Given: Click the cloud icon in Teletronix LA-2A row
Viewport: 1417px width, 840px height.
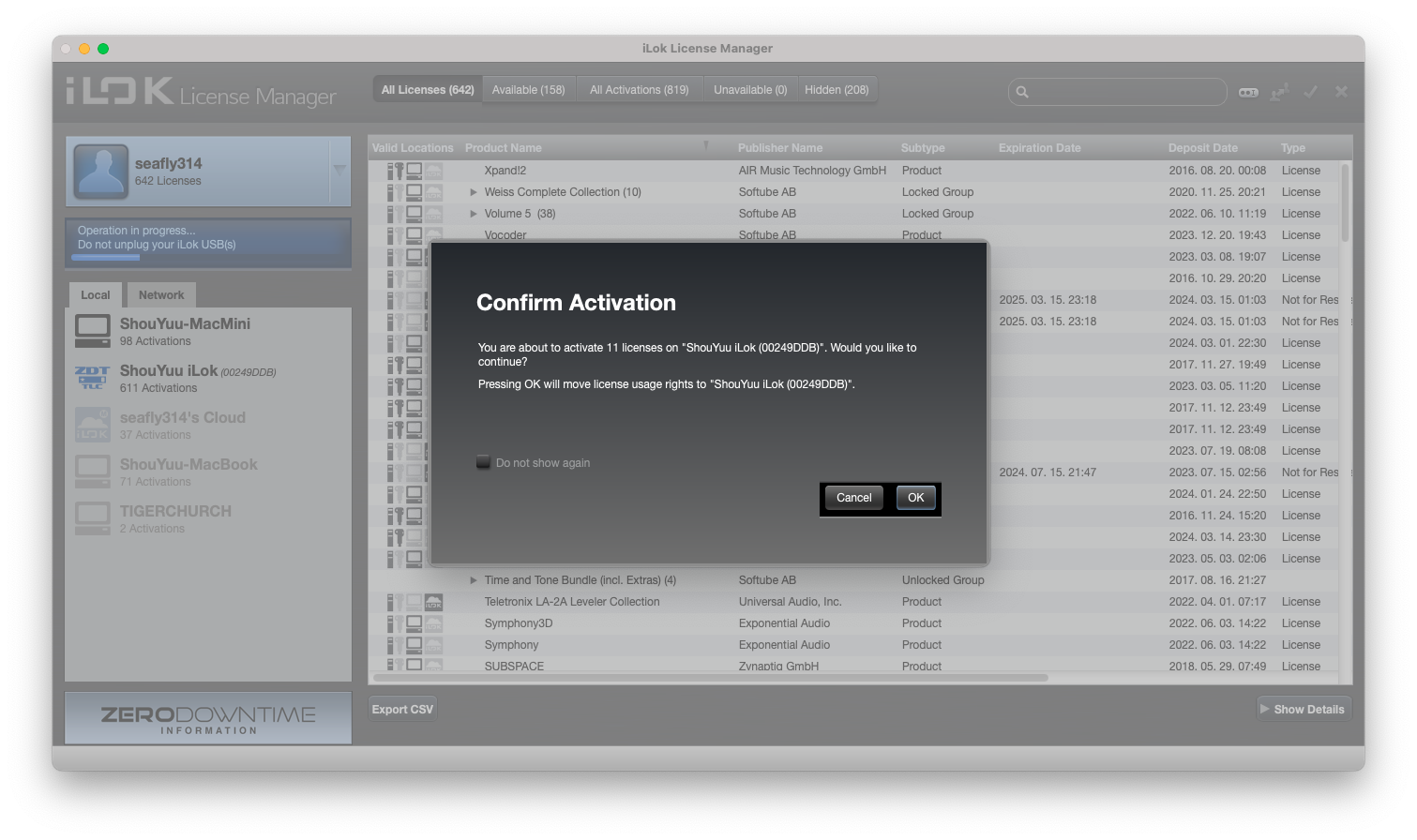Looking at the screenshot, I should [433, 602].
